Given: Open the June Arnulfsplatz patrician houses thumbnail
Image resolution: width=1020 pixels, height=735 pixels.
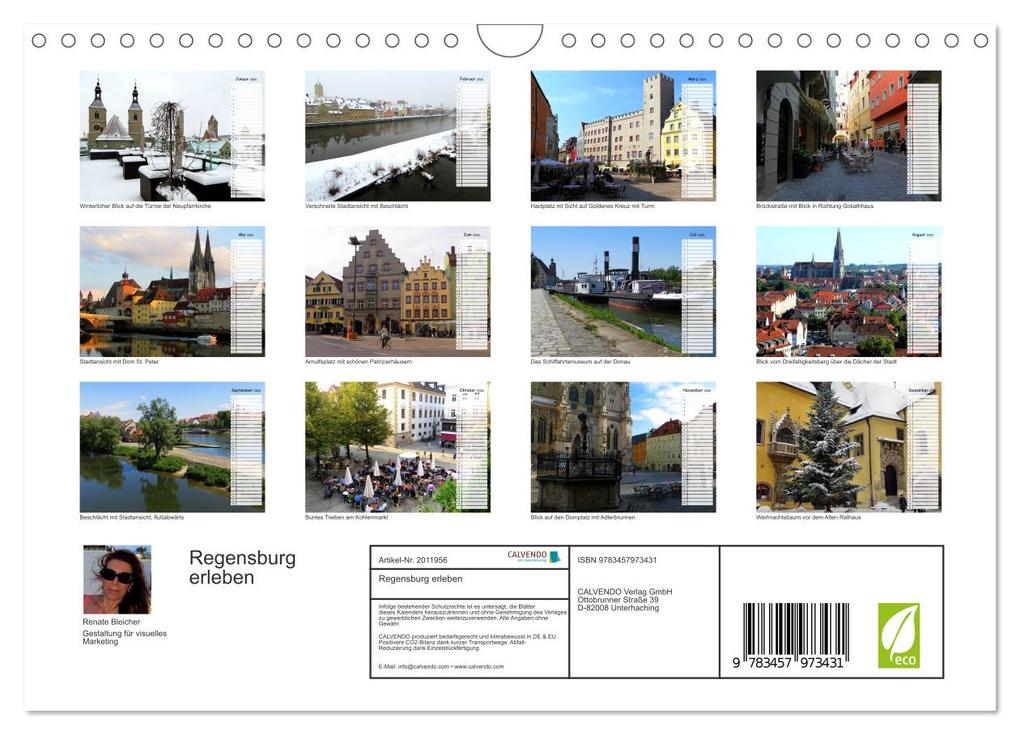Looking at the screenshot, I should tap(397, 291).
